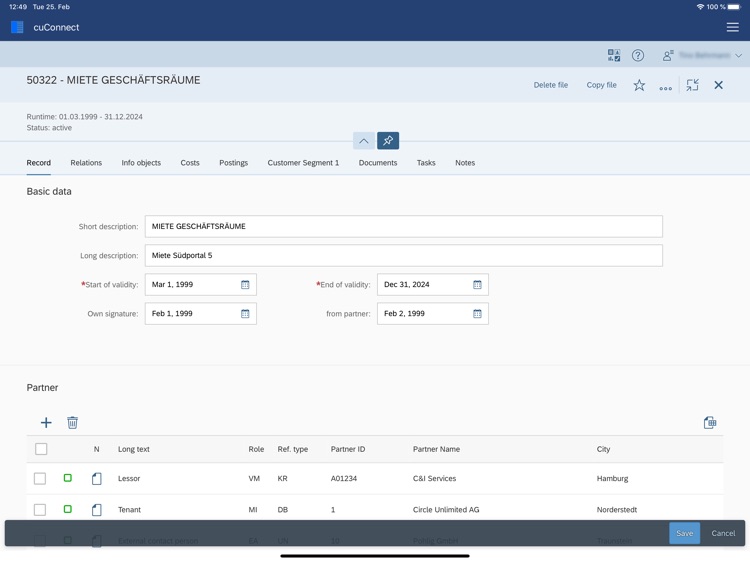Click into the Long description field
This screenshot has width=750, height=562.
404,255
